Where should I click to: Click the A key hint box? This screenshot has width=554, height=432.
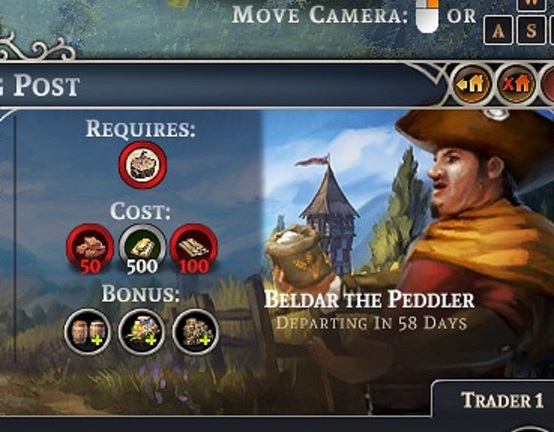pyautogui.click(x=498, y=31)
